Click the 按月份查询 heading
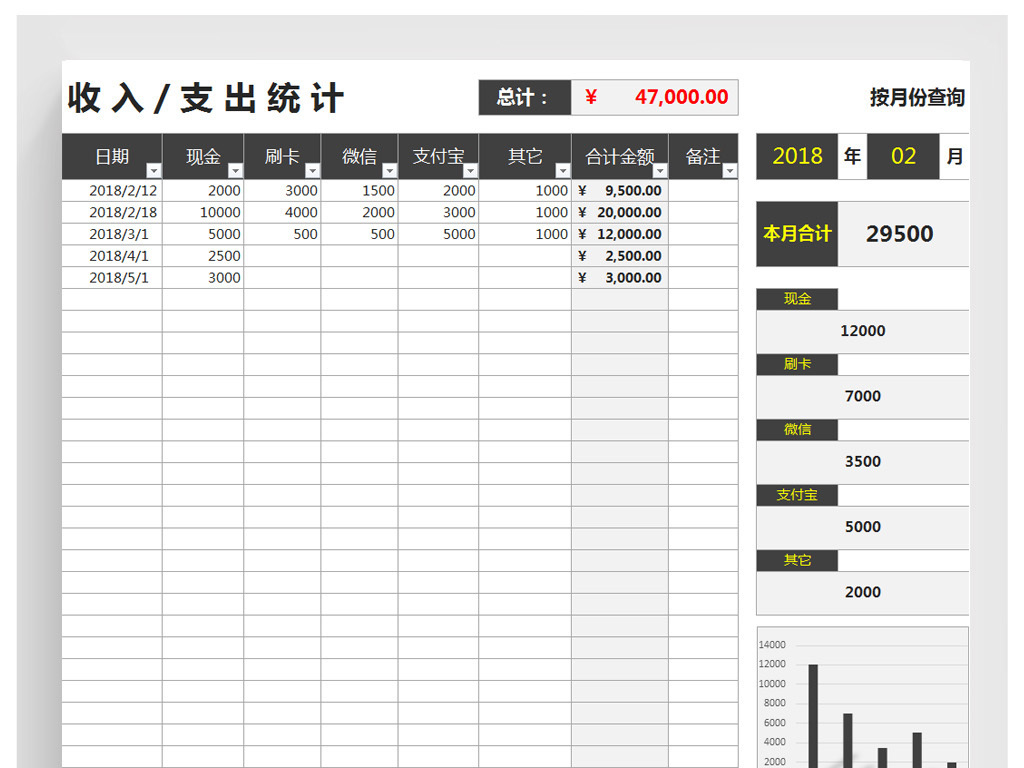This screenshot has height=768, width=1024. [916, 98]
